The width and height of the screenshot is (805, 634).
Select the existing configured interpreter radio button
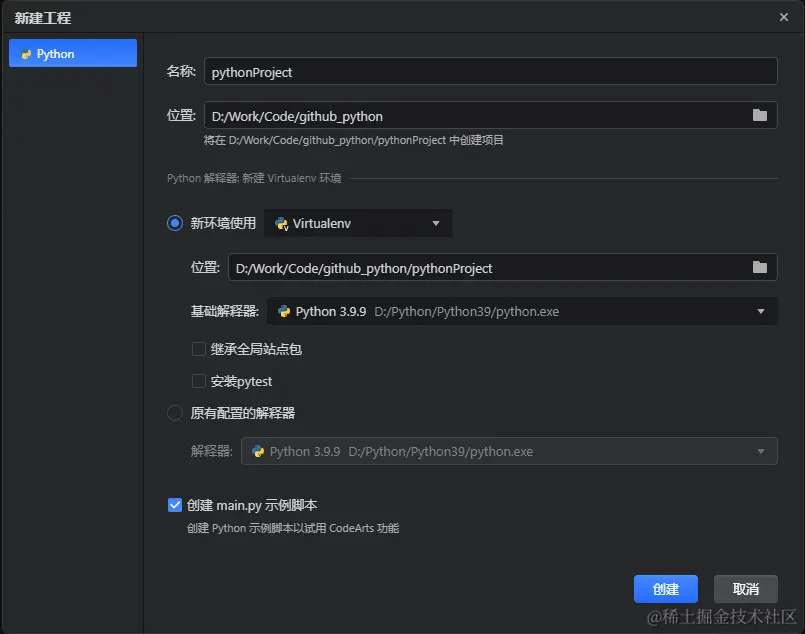[x=175, y=413]
